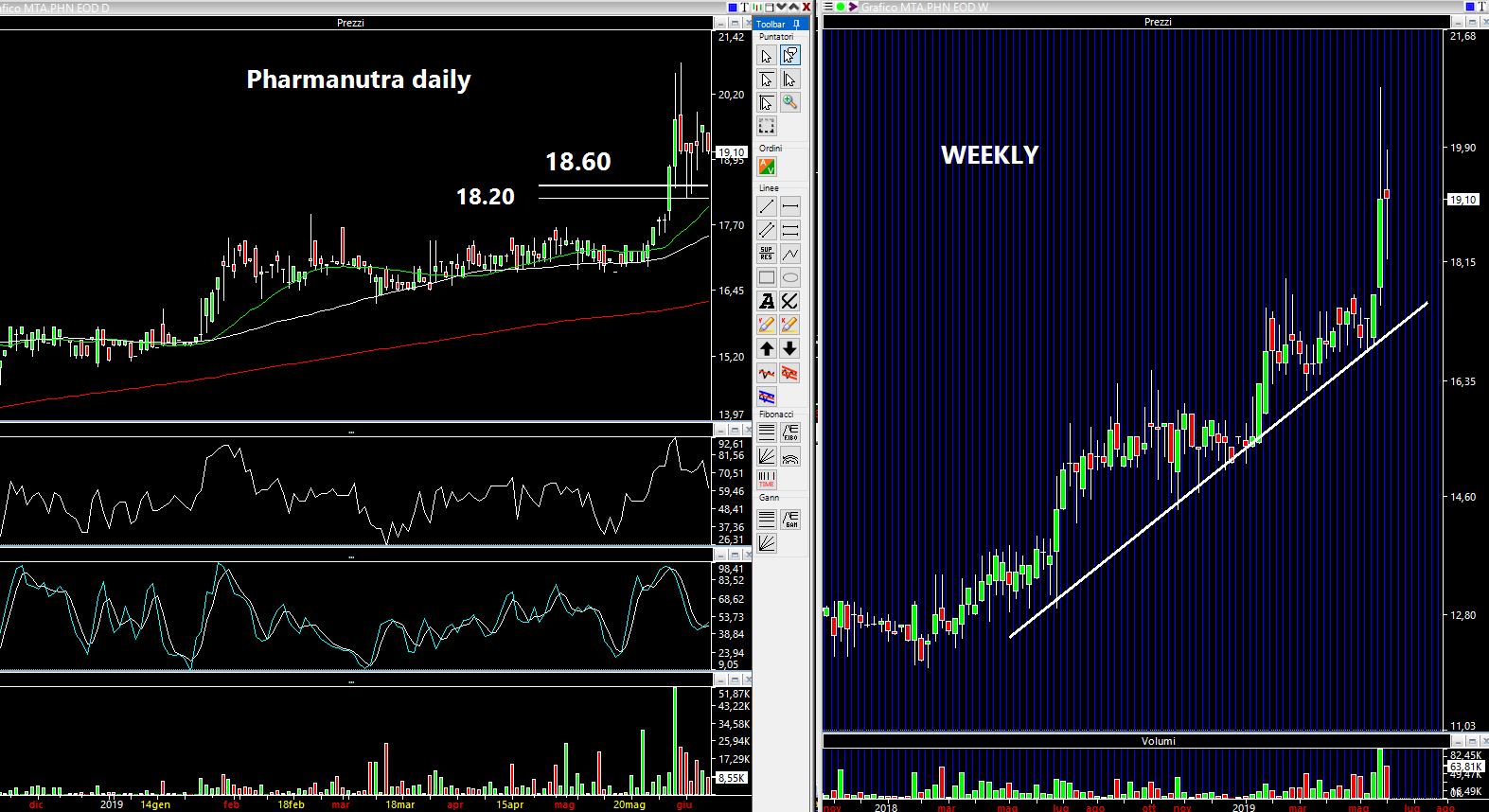The width and height of the screenshot is (1489, 812).
Task: Select the standard arrow pointer tool
Action: coord(767,56)
